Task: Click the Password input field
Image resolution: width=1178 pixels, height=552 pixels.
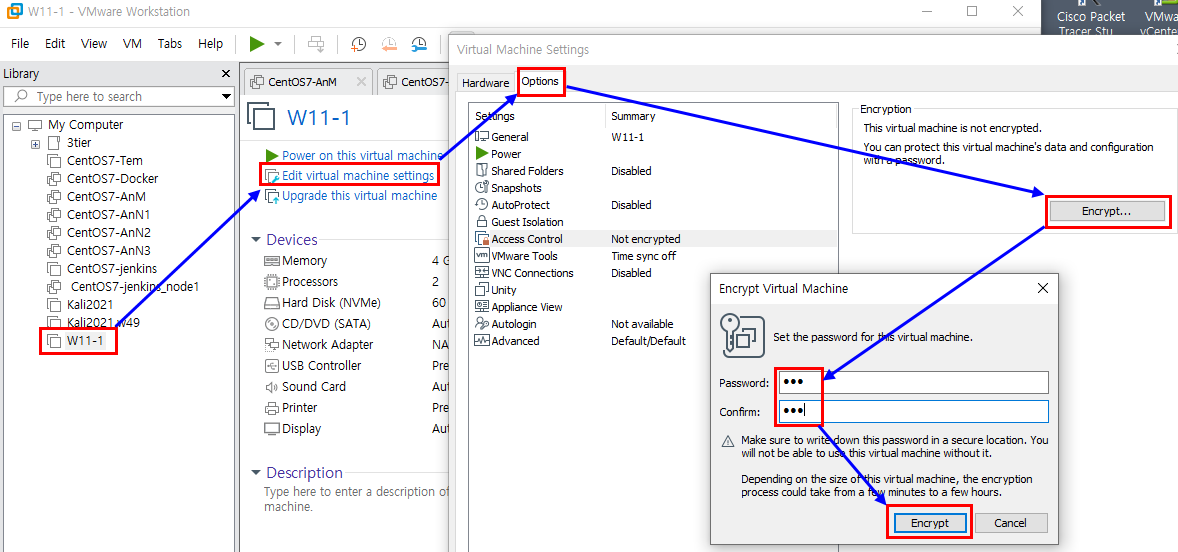Action: tap(913, 383)
